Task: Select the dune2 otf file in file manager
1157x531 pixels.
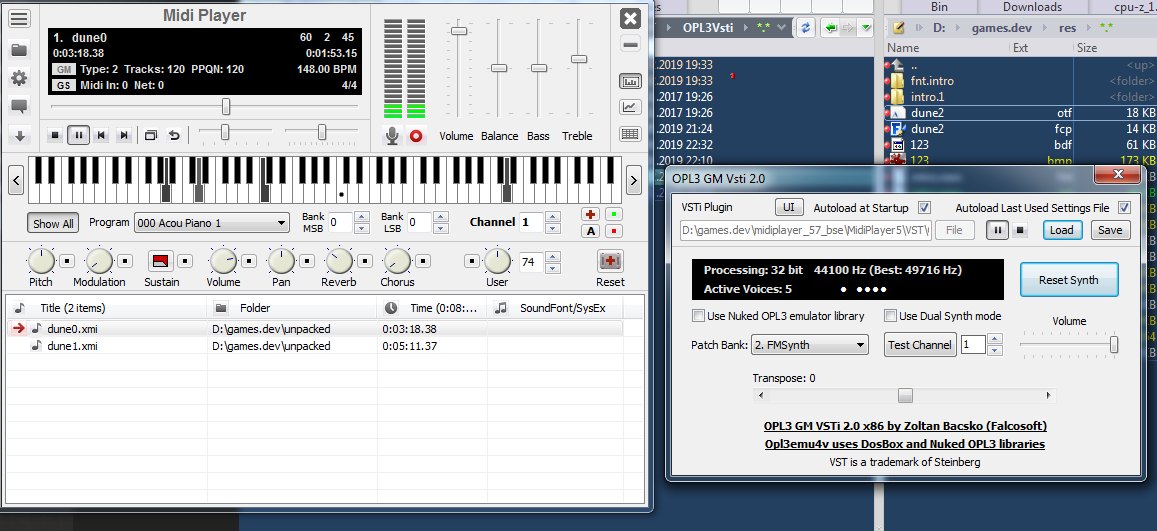Action: 1020,113
